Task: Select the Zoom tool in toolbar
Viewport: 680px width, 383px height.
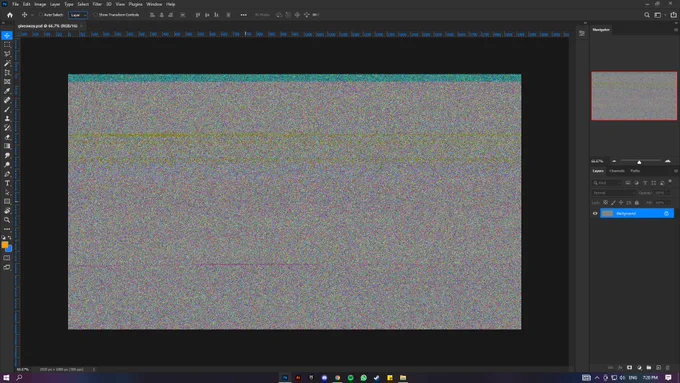Action: [x=7, y=220]
